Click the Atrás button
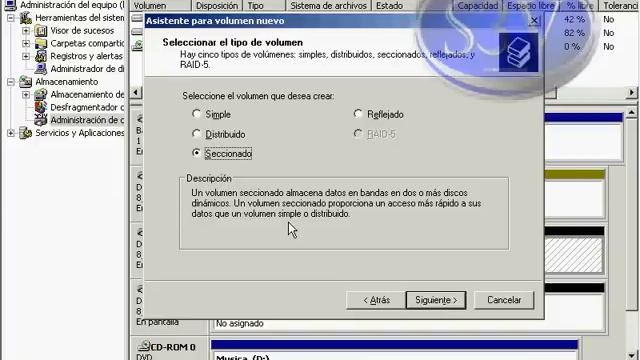 click(376, 300)
